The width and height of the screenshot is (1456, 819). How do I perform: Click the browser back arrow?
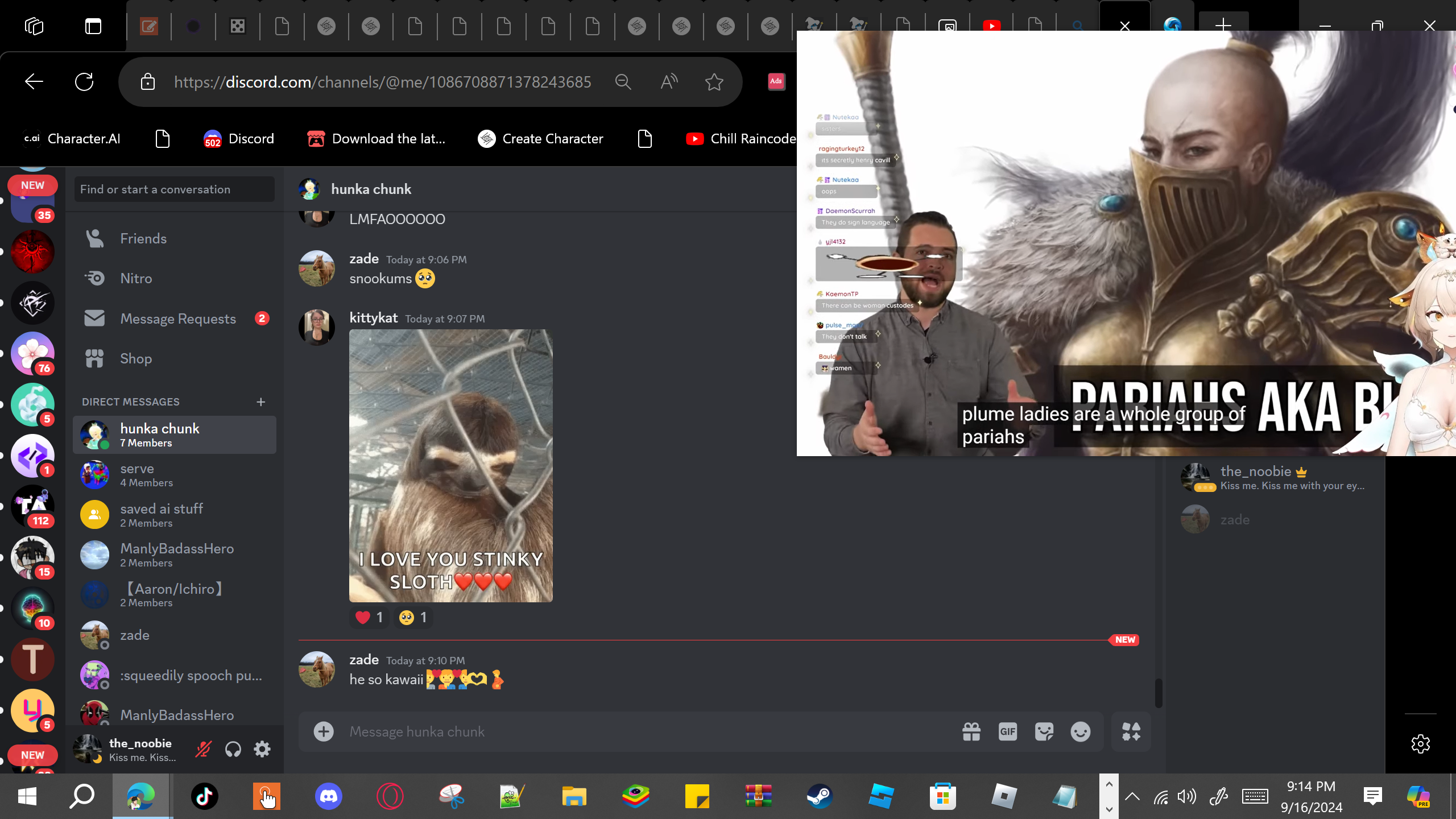34,82
